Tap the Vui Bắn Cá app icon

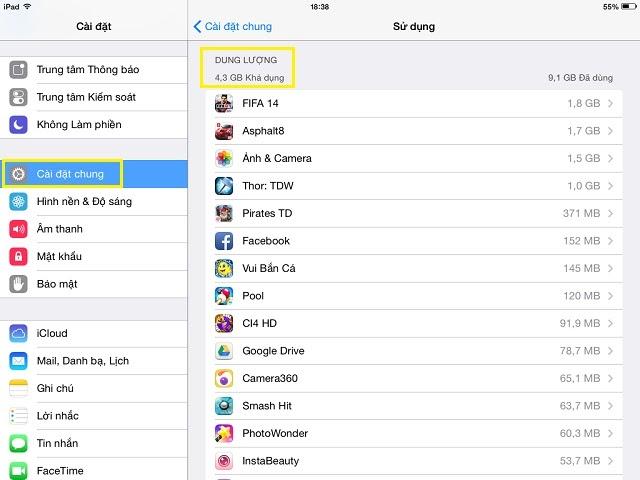[x=224, y=268]
